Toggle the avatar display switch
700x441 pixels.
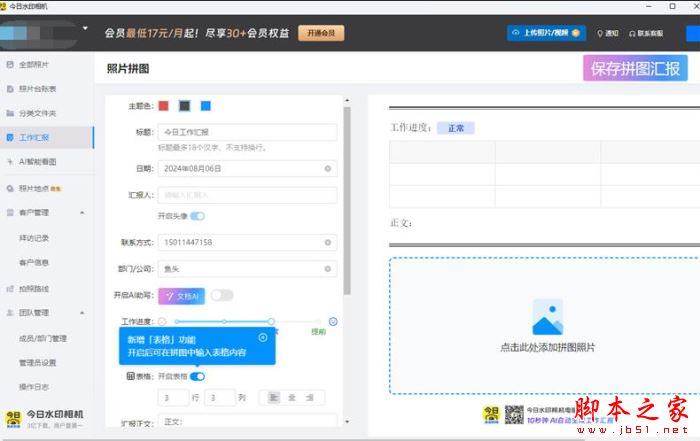coord(197,216)
